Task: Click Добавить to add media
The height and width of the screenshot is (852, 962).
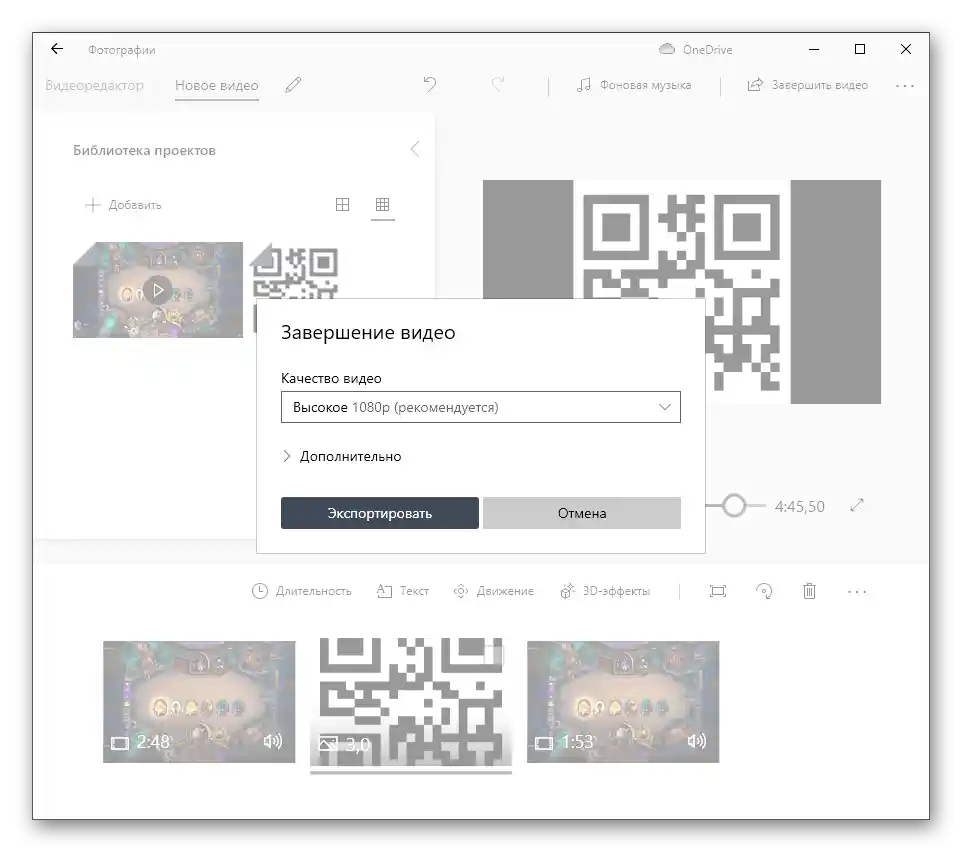Action: point(123,205)
